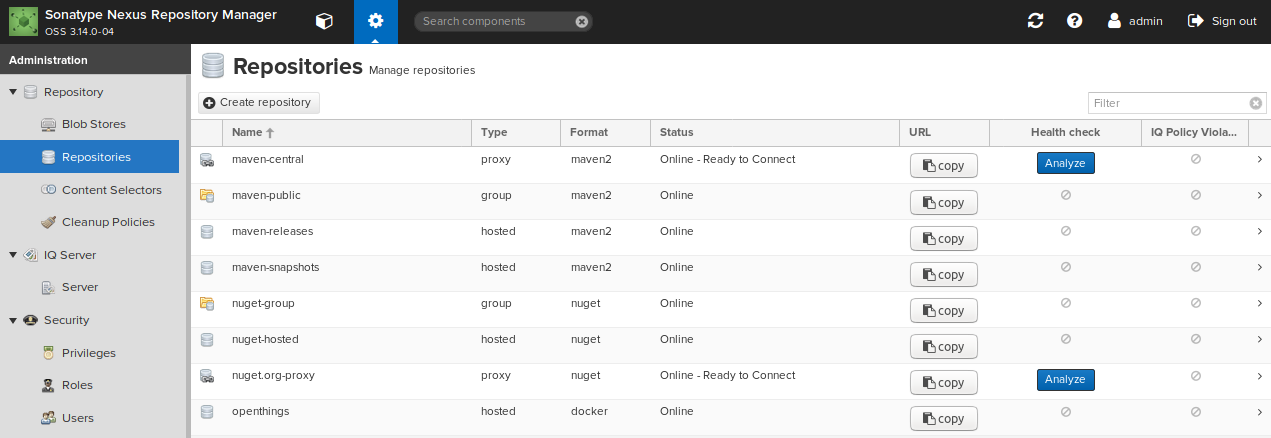
Task: Click the Users group icon
Action: coord(48,418)
